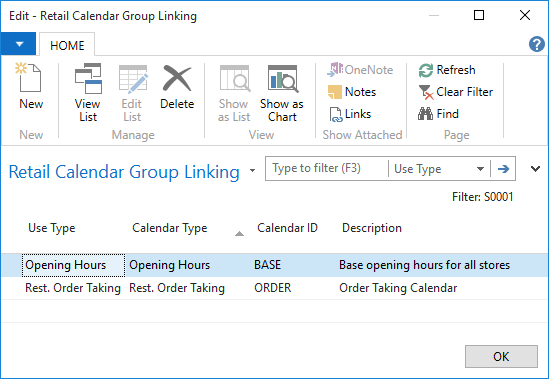This screenshot has height=379, width=549.
Task: Open the blue application menu dropdown
Action: [18, 44]
